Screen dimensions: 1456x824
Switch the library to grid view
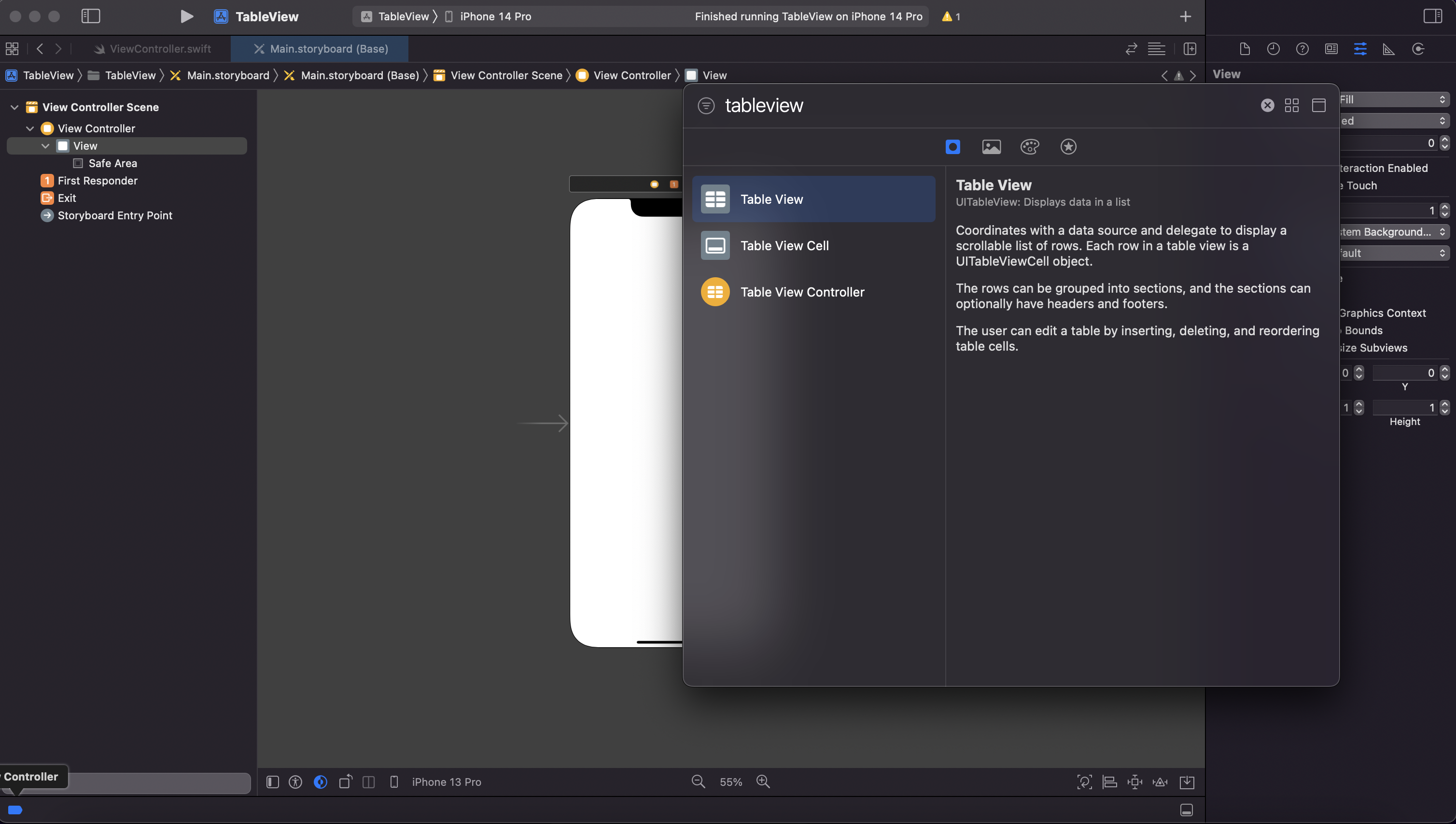coord(1291,105)
